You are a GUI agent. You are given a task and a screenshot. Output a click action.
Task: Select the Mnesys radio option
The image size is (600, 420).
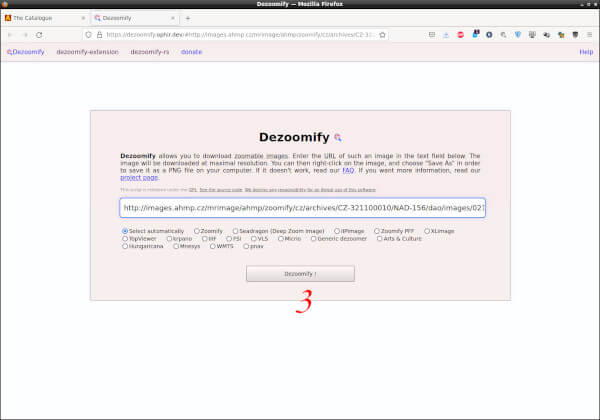tap(176, 246)
